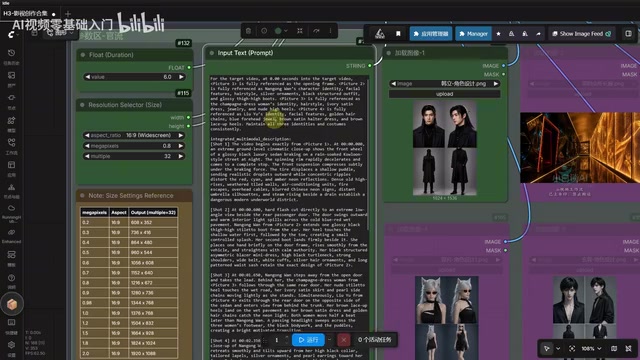Viewport: 640px width, 360px height.
Task: Increase Float value with right arrow
Action: click(181, 77)
